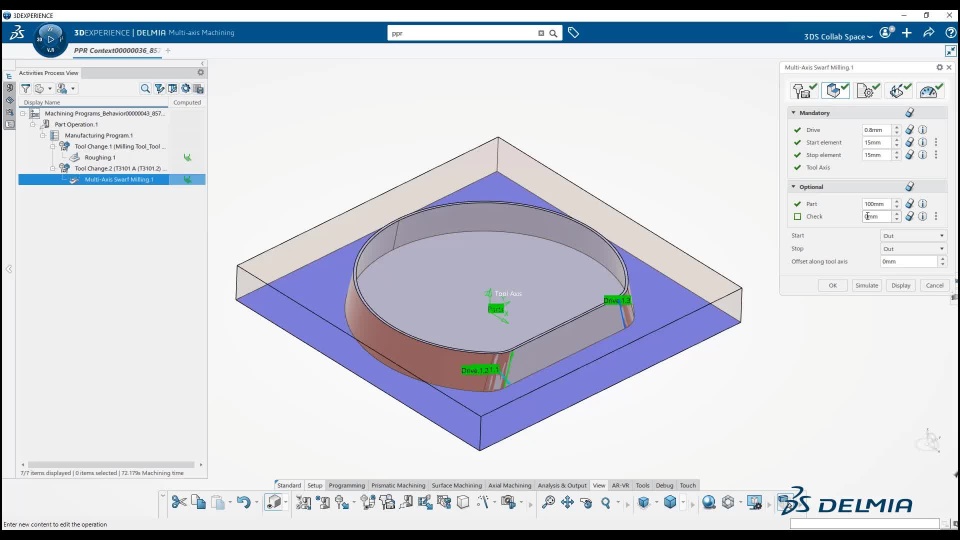Click the Offset along tool axis field
This screenshot has height=540, width=960.
click(x=909, y=261)
